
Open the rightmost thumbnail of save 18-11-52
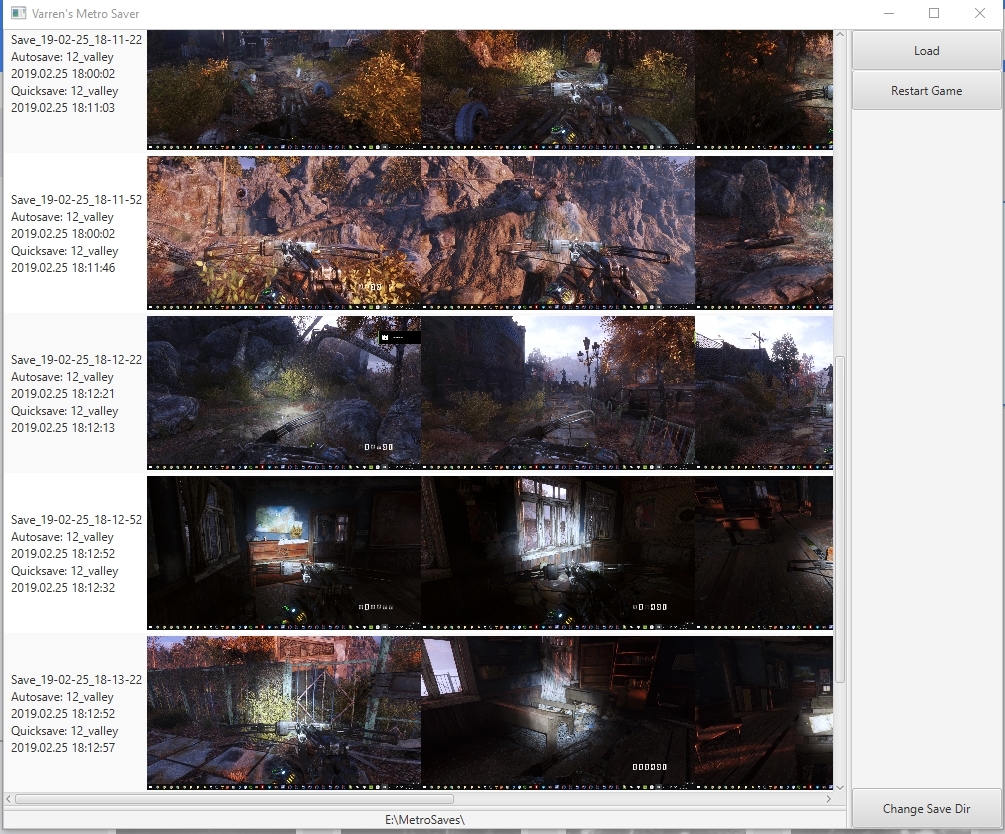pyautogui.click(x=764, y=233)
